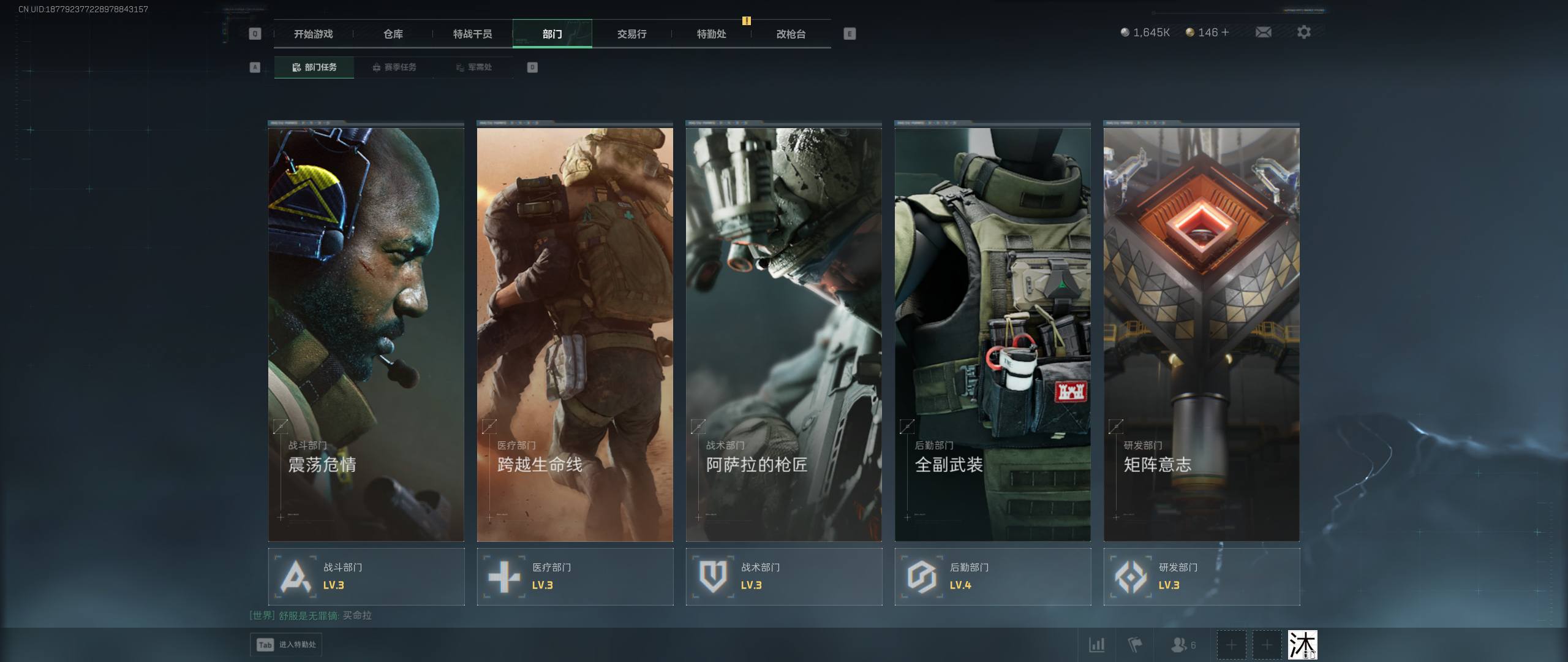
Task: Open the 特勤处 tab
Action: pyautogui.click(x=711, y=34)
